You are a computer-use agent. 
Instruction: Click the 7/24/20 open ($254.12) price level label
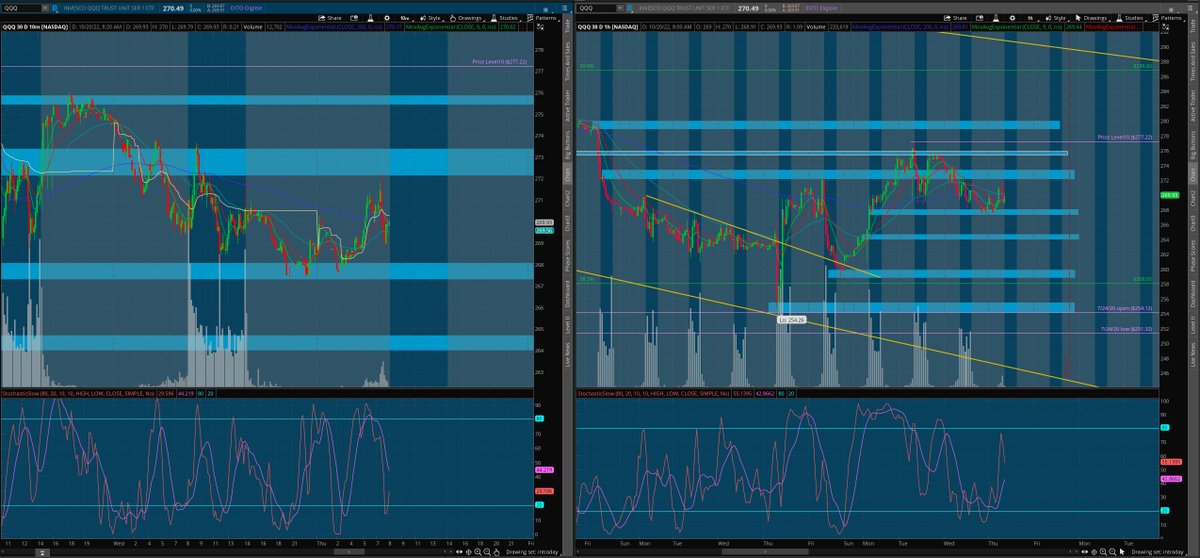[1125, 308]
